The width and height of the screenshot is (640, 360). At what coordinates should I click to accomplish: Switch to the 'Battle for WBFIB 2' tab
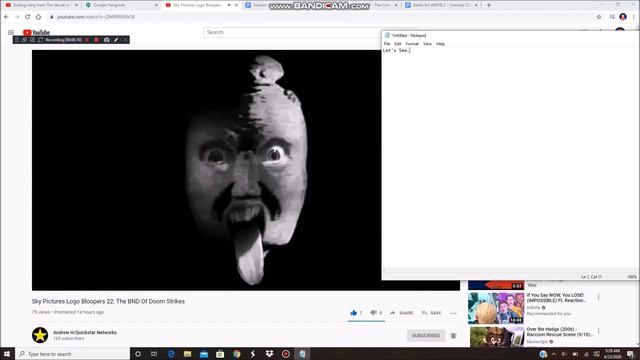coord(441,5)
